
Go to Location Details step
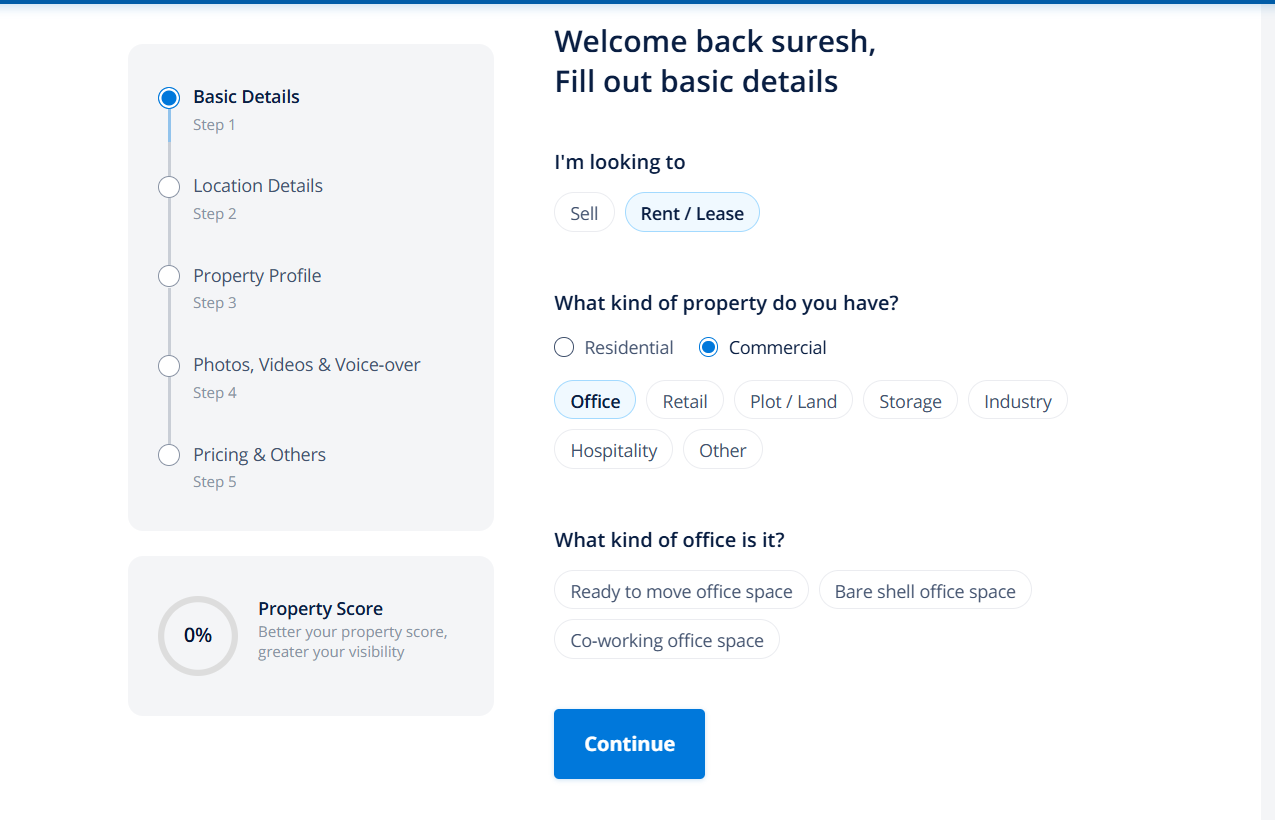257,186
